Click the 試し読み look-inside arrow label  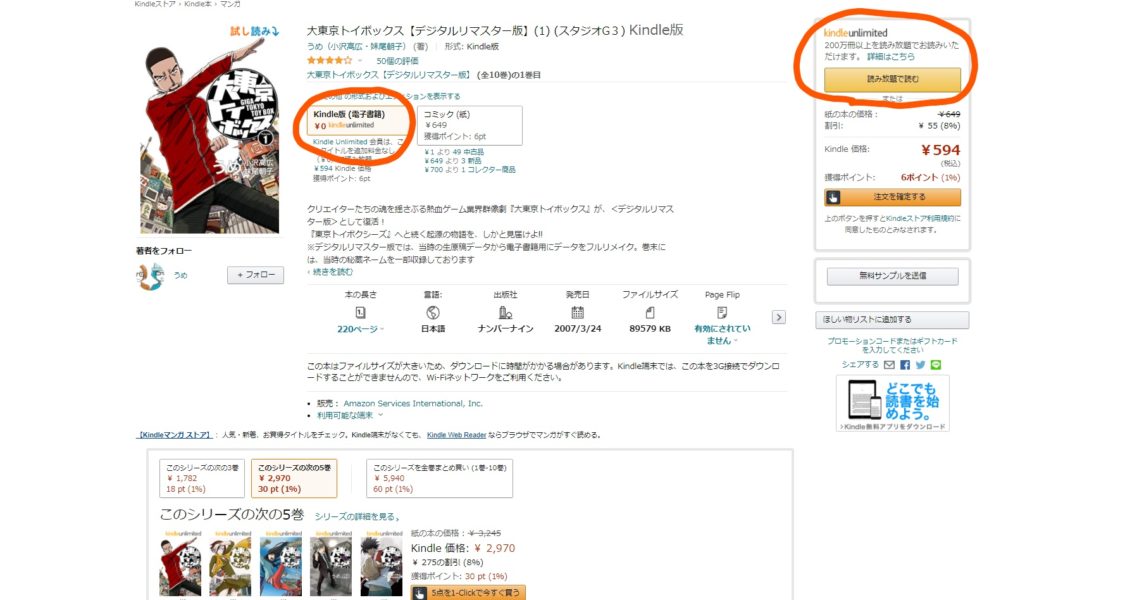[x=255, y=31]
